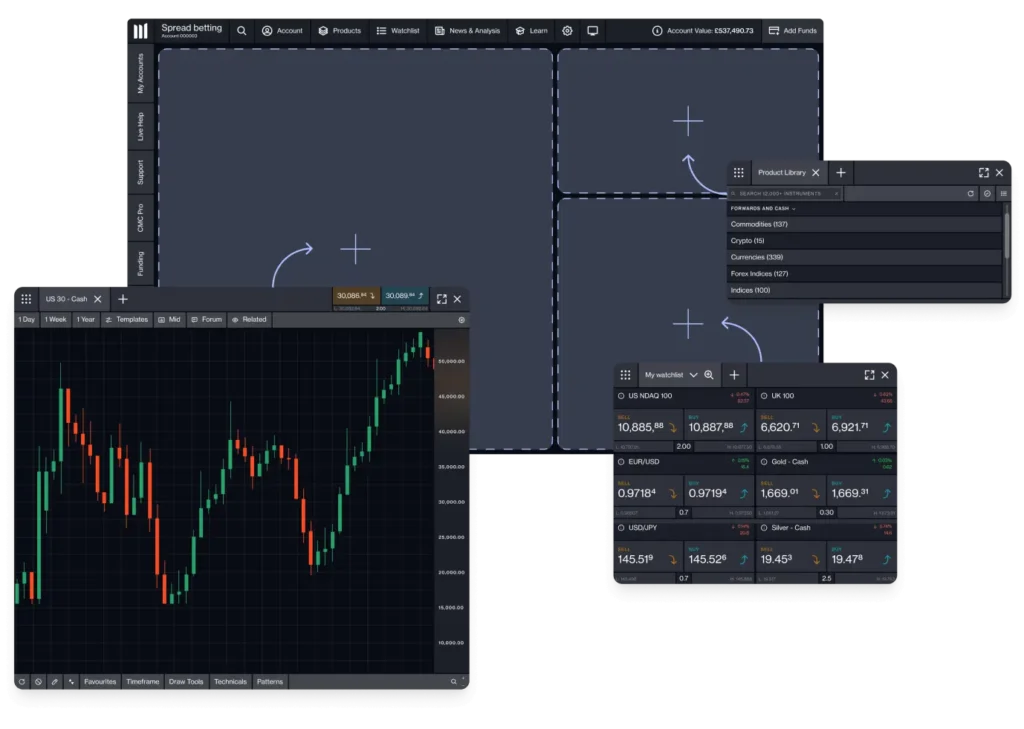Click the plus in the top-right empty layout pane
Viewport: 1024px width, 729px height.
tap(688, 122)
